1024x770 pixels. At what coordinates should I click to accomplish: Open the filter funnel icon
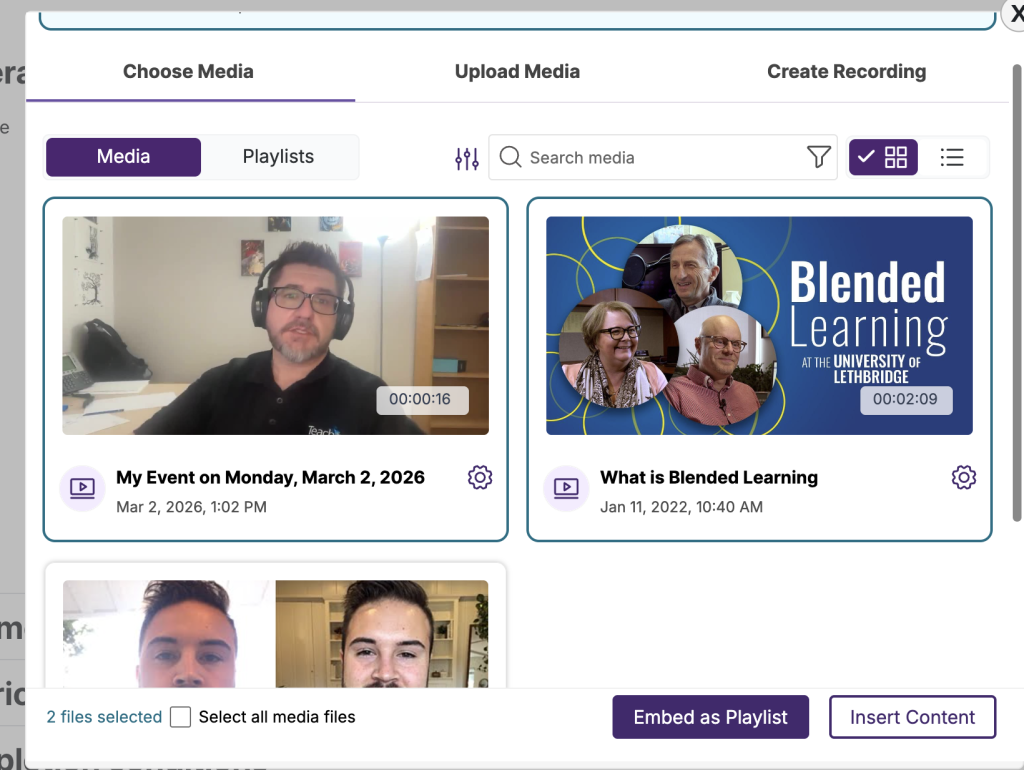coord(818,157)
